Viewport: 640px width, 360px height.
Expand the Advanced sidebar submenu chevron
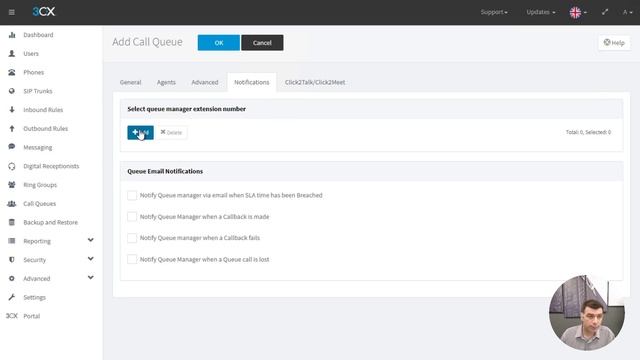pyautogui.click(x=91, y=278)
